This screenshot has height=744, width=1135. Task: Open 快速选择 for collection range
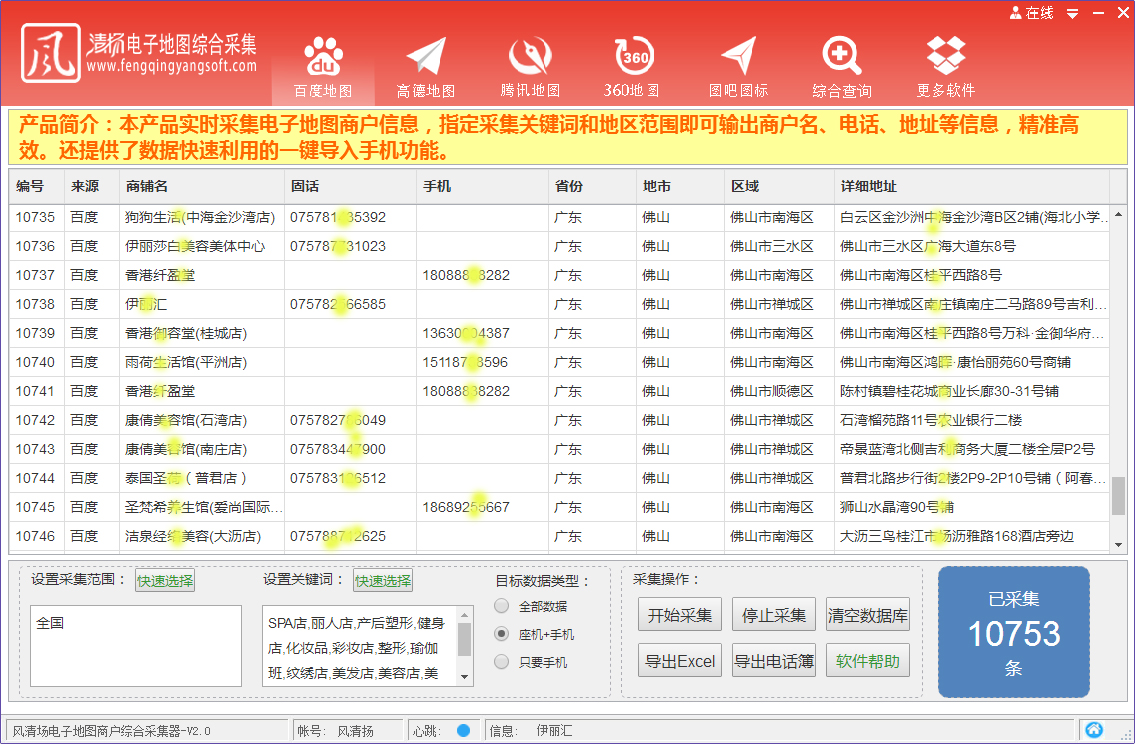167,580
